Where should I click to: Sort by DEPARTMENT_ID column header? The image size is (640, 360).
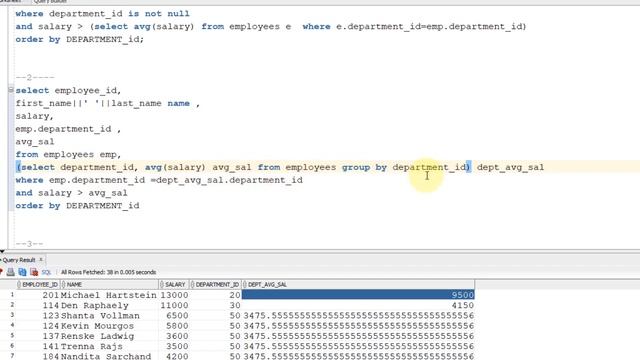(215, 284)
